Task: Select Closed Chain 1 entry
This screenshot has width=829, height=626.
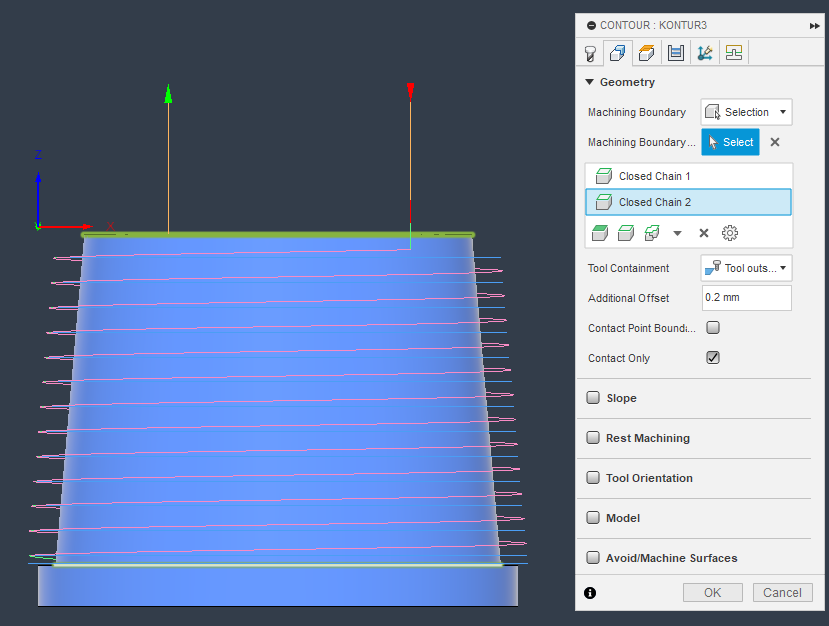Action: tap(688, 176)
